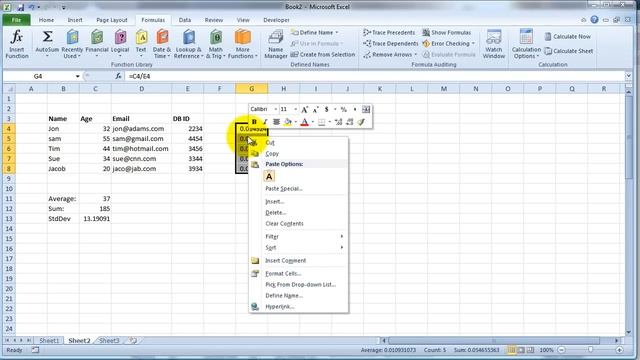Click Format Painter in mini toolbar
This screenshot has height=360, width=640.
[x=361, y=122]
